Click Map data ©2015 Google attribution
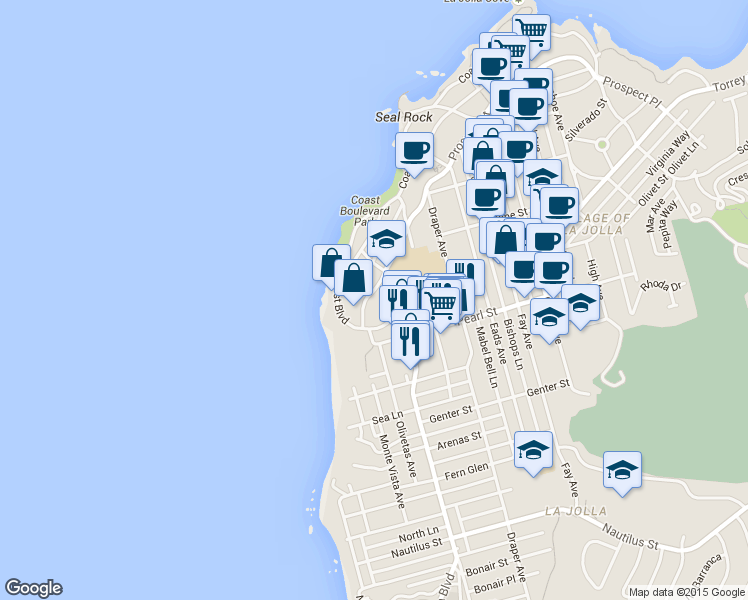The width and height of the screenshot is (748, 600). (x=687, y=592)
